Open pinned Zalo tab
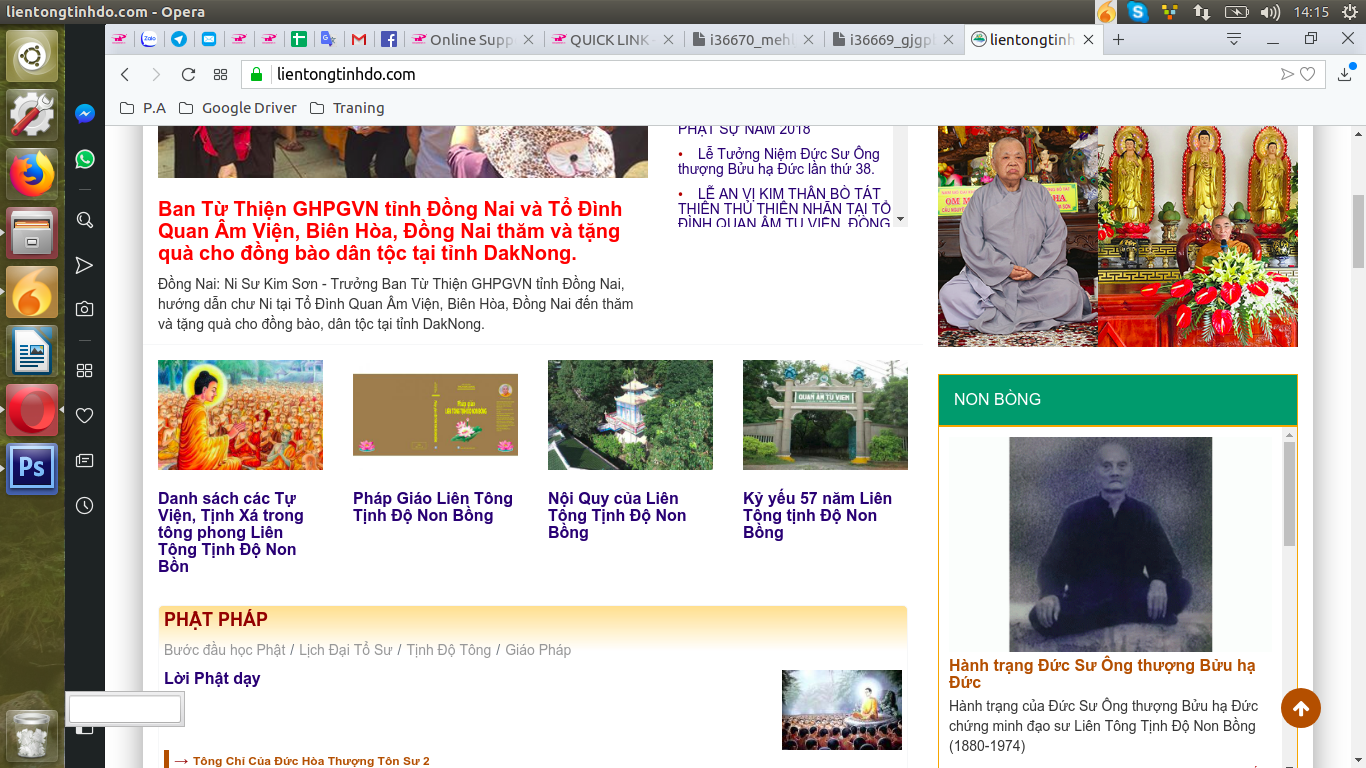This screenshot has width=1366, height=768. (x=149, y=40)
